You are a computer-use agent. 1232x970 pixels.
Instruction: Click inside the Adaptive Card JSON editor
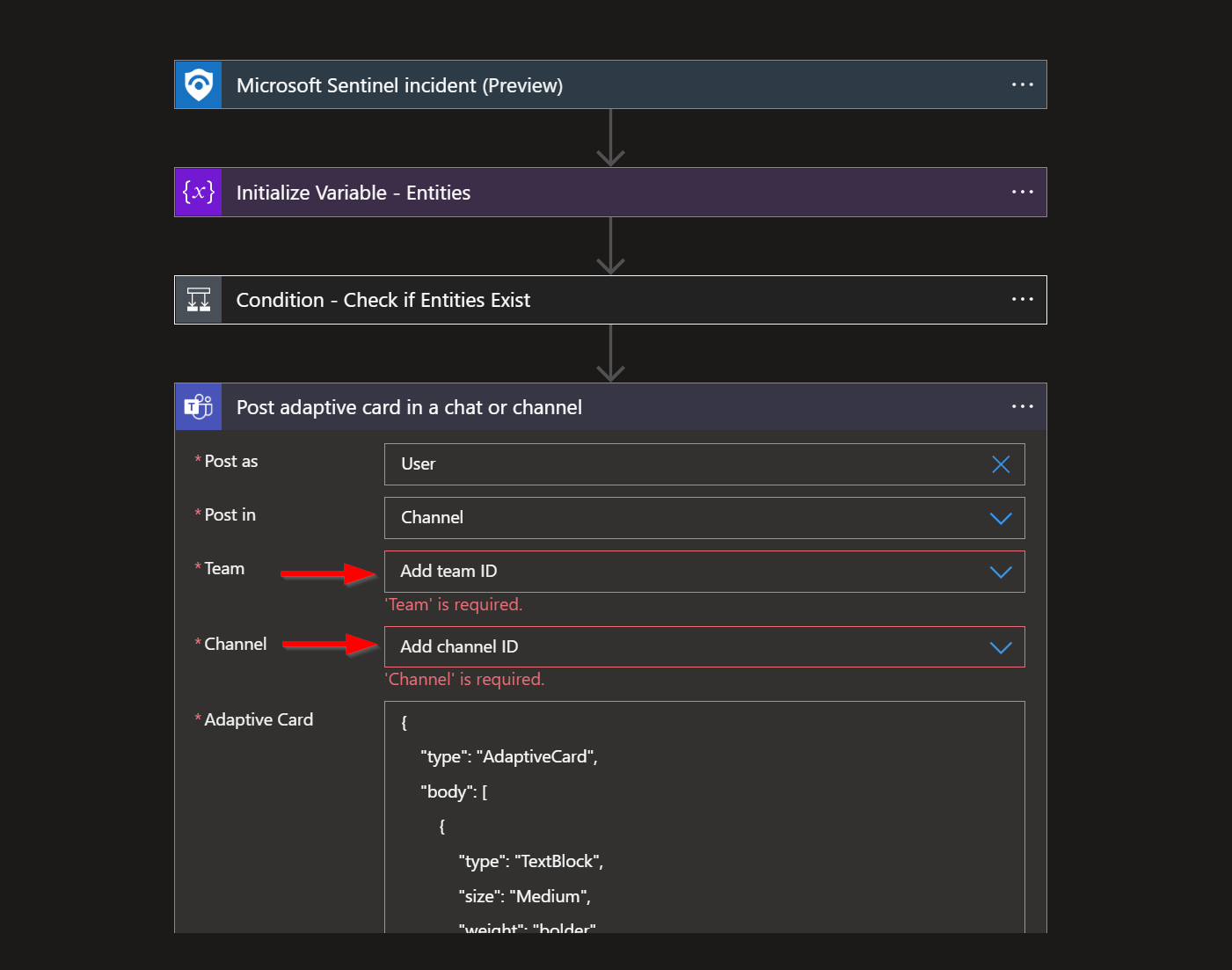tap(704, 817)
